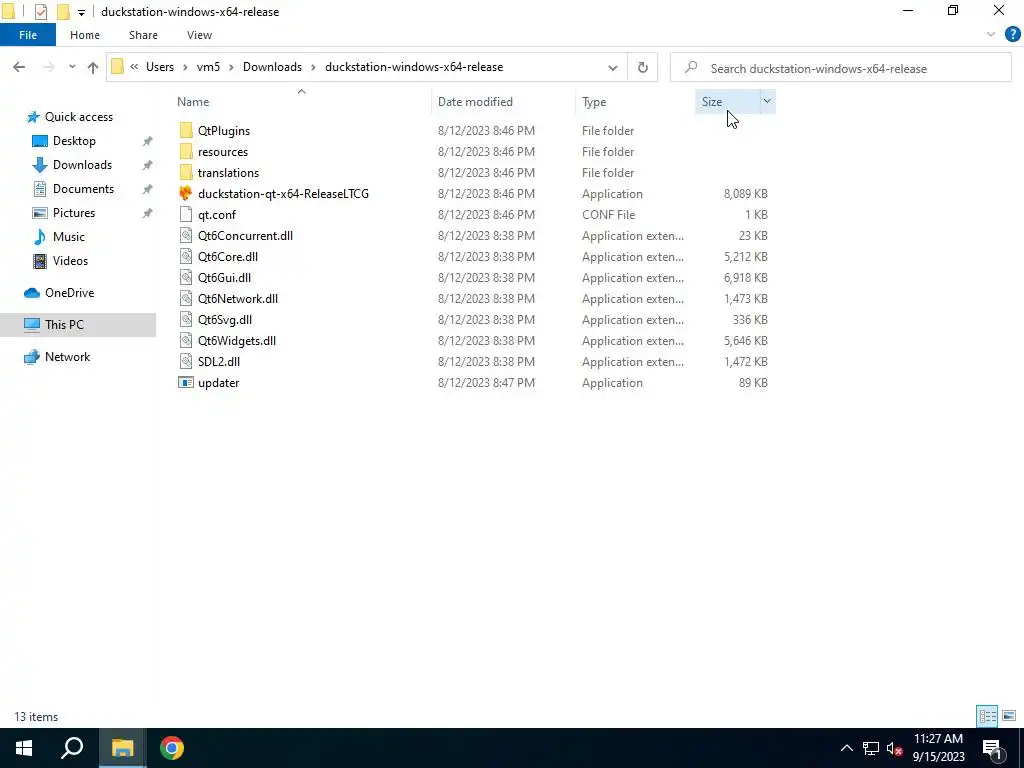Expand the ribbon with the chevron
The image size is (1024, 768).
point(991,35)
